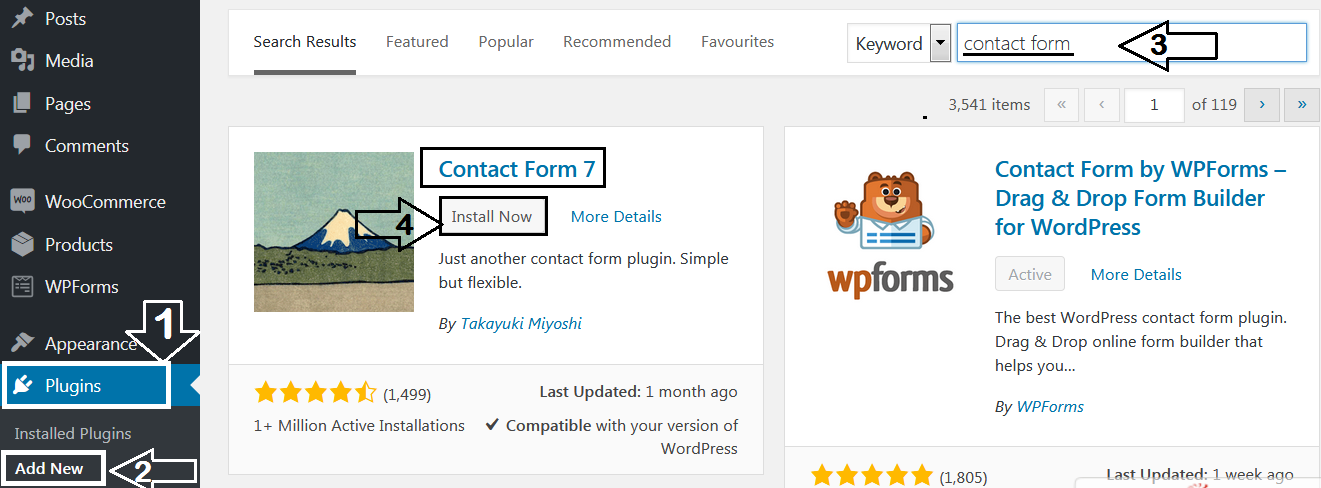Click the Pages icon in sidebar

coord(22,103)
